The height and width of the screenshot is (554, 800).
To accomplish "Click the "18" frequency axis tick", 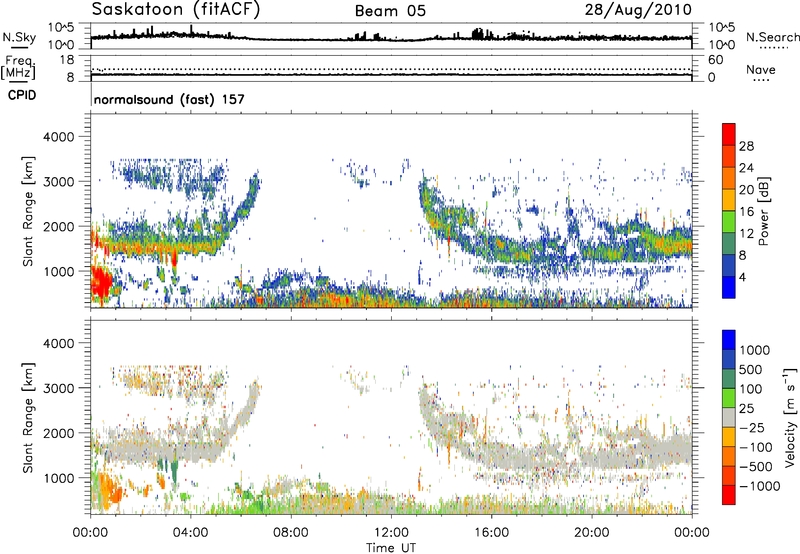I will [67, 60].
